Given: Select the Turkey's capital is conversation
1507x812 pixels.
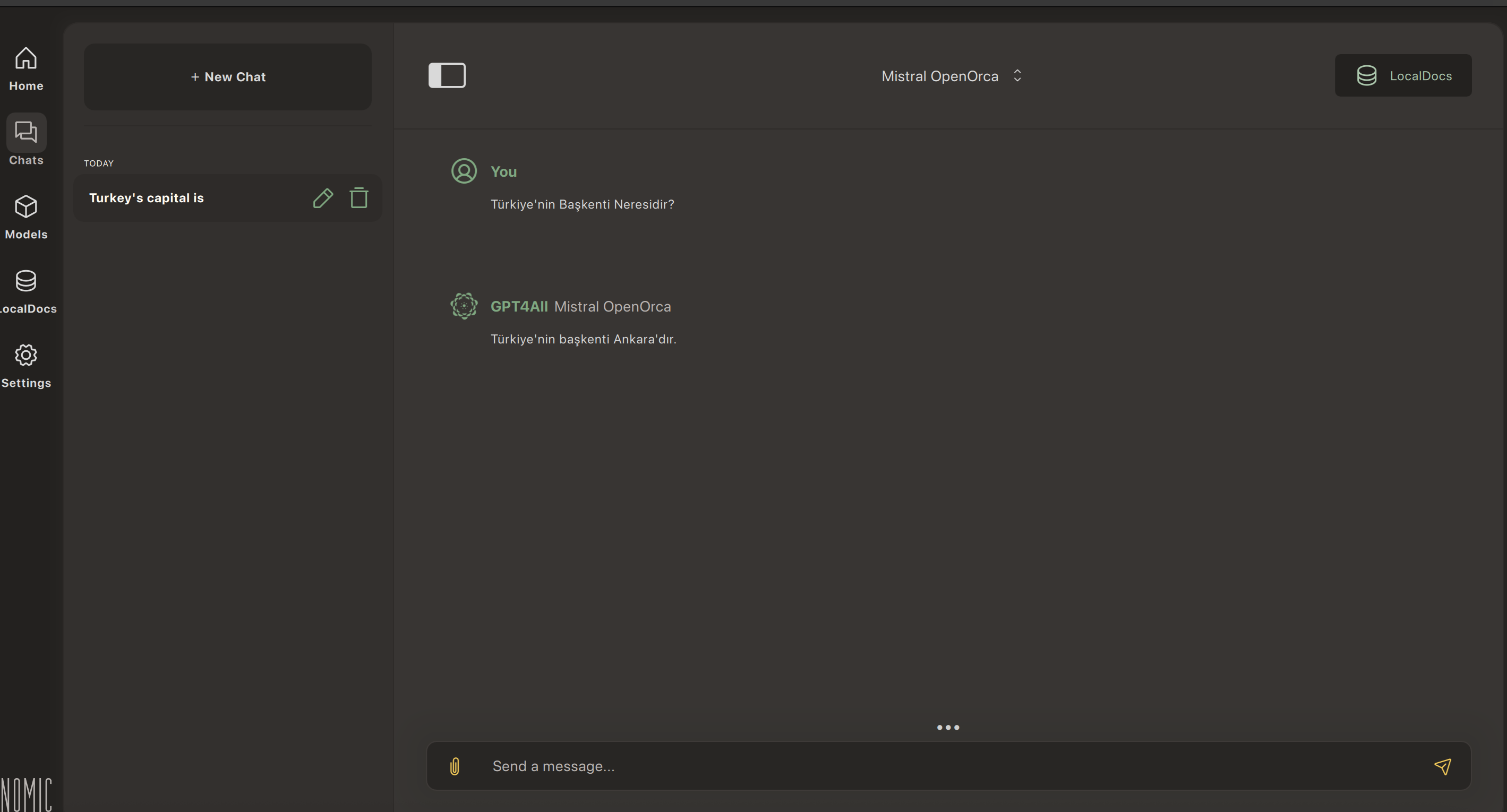Looking at the screenshot, I should (146, 198).
